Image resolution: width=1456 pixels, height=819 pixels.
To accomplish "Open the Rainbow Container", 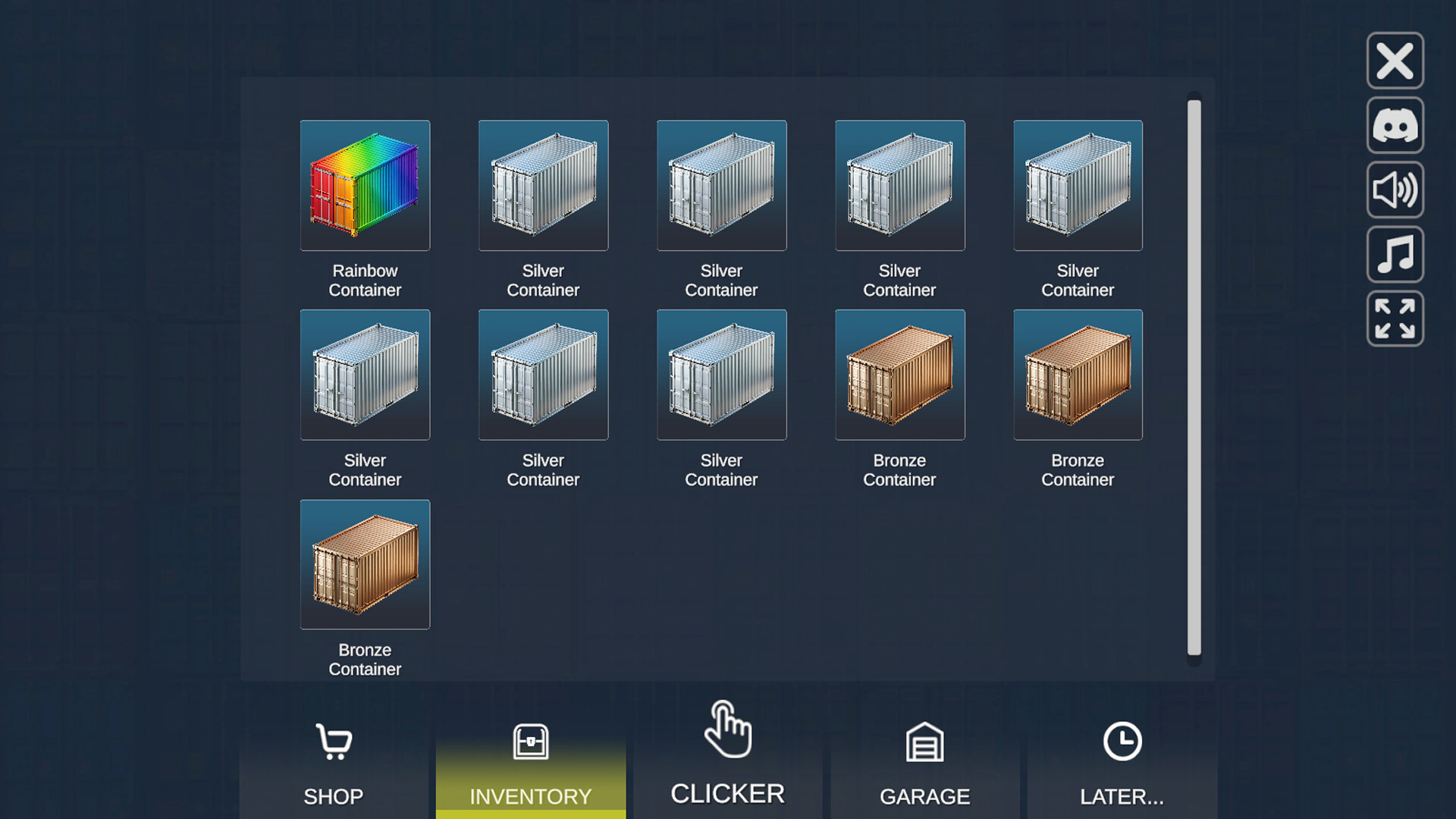I will coord(365,185).
